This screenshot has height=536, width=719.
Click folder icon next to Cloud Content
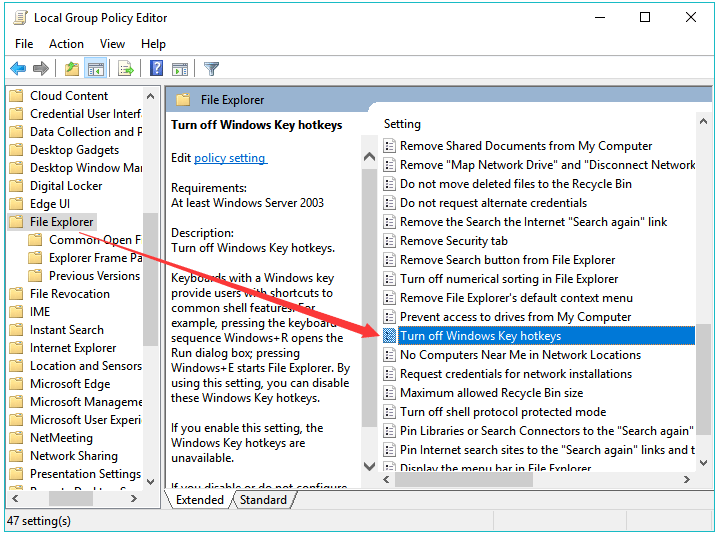pos(16,96)
